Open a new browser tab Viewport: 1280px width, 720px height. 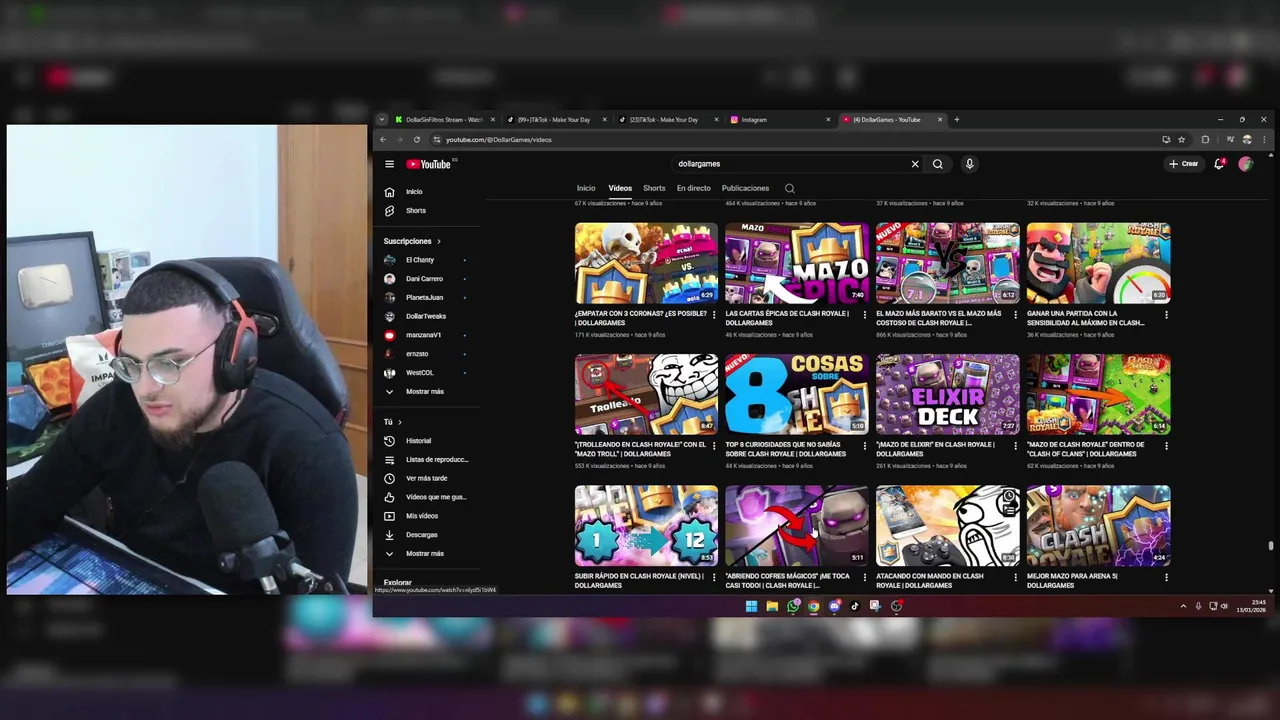(956, 120)
